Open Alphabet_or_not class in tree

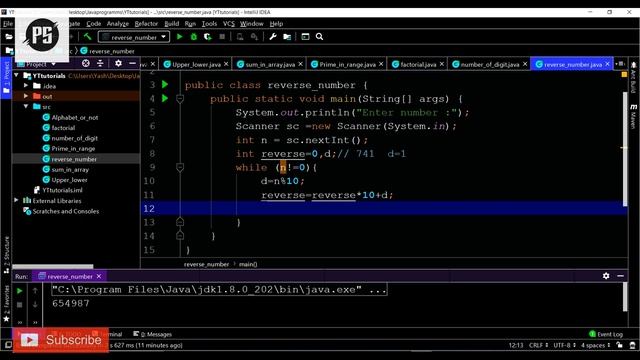75,117
